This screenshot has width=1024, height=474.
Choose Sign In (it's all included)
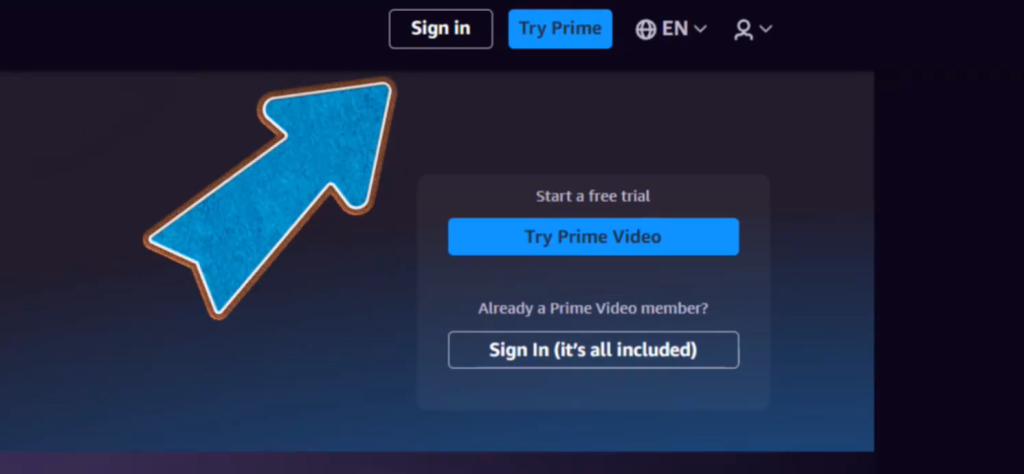tap(594, 350)
